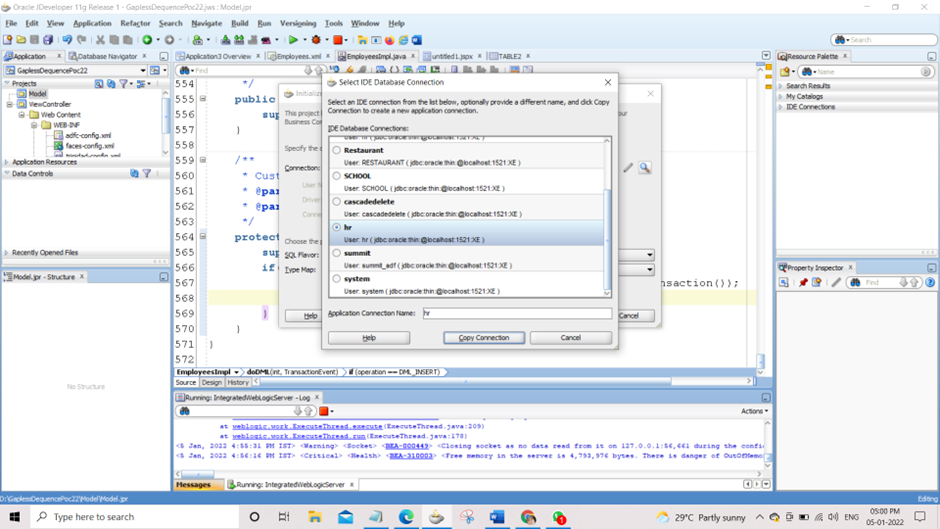Click the red stop icon in log toolbar

pyautogui.click(x=324, y=411)
